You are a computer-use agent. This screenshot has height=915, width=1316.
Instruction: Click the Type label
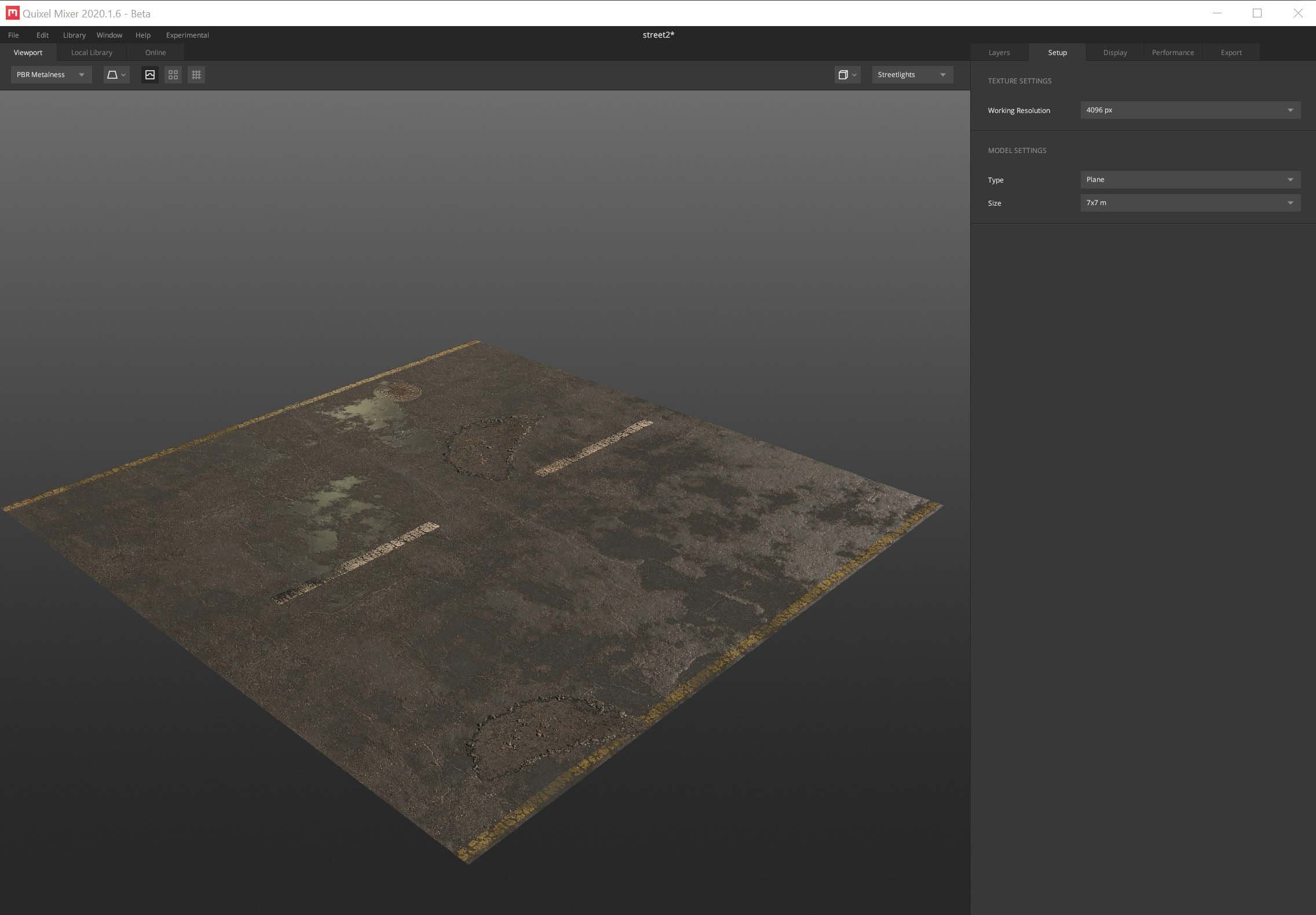click(996, 180)
